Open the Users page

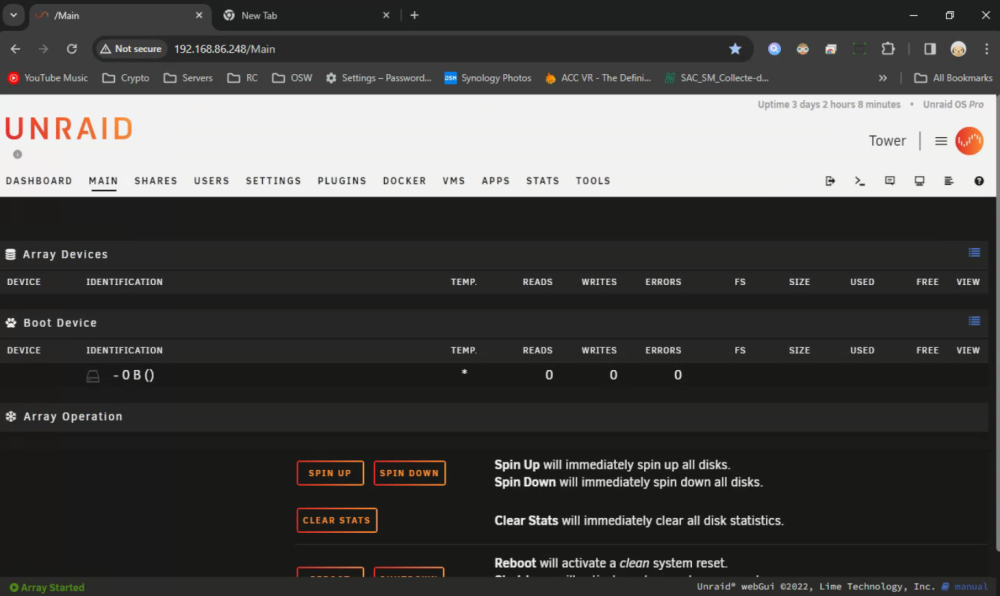[x=212, y=181]
